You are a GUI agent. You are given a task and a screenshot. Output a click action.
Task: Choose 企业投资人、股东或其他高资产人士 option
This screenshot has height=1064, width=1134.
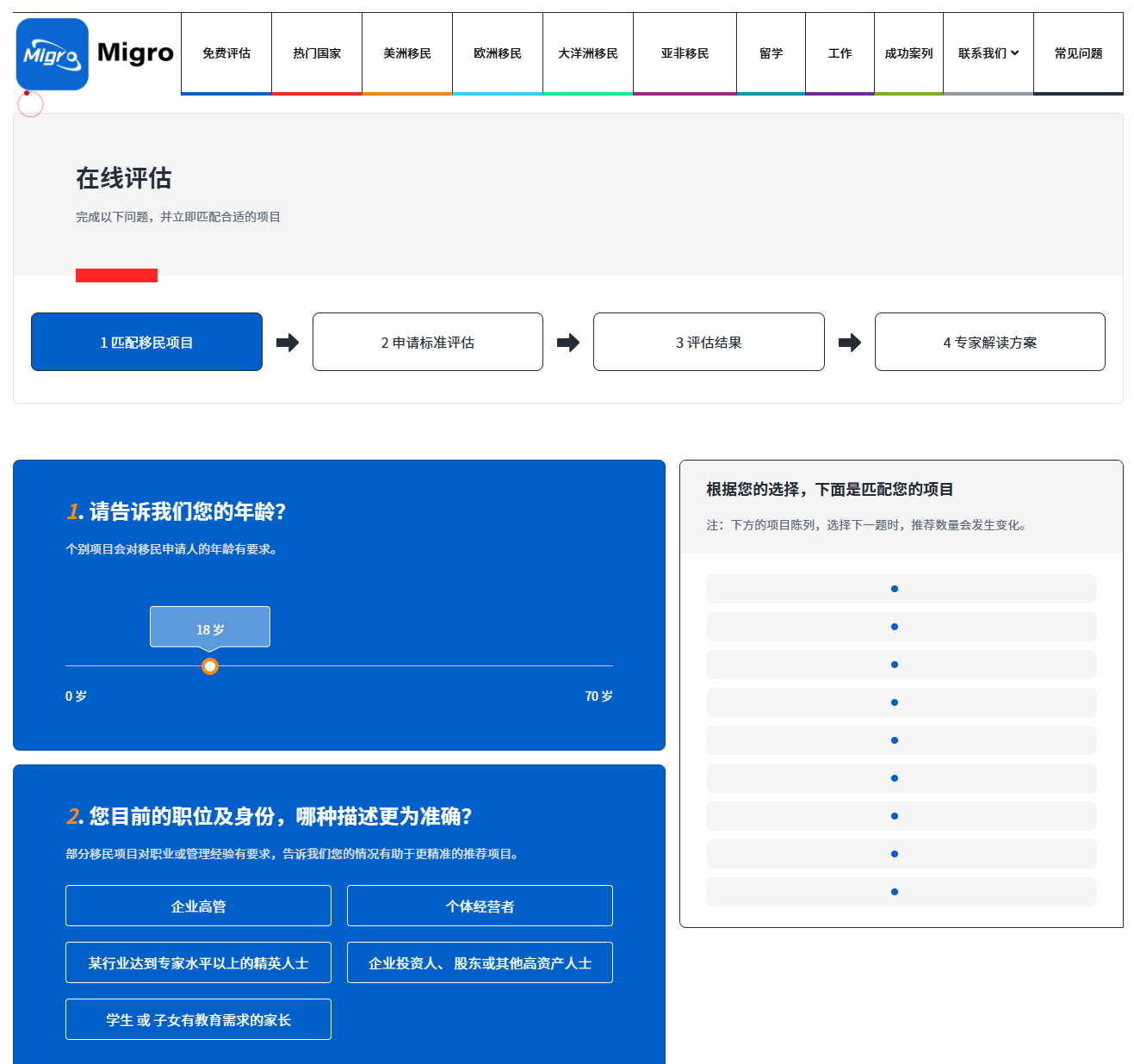(480, 962)
